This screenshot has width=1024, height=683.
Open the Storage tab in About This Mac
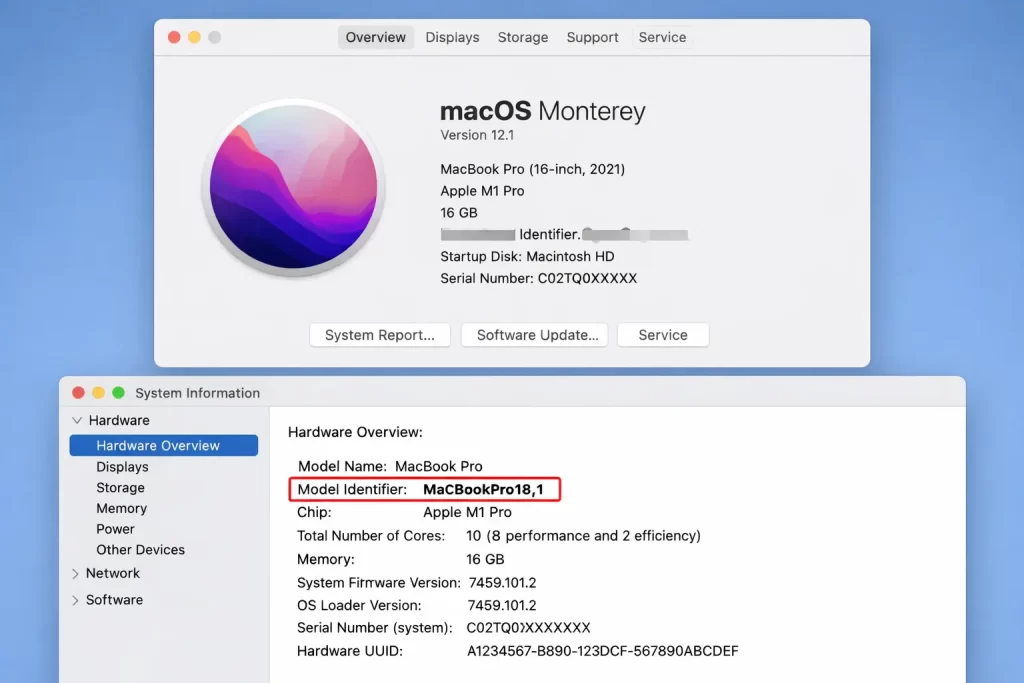click(522, 37)
